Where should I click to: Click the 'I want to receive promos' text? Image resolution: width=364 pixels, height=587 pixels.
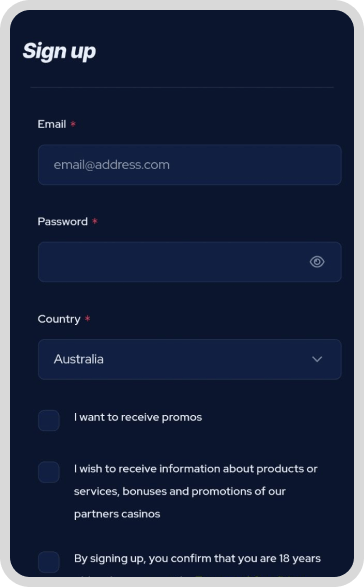pos(138,417)
